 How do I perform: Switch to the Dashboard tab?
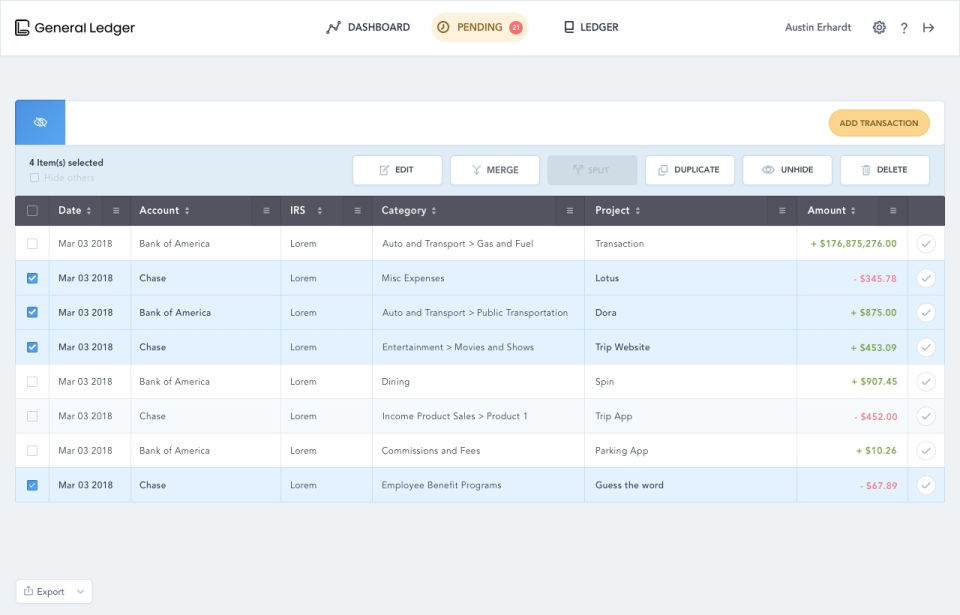pyautogui.click(x=368, y=28)
